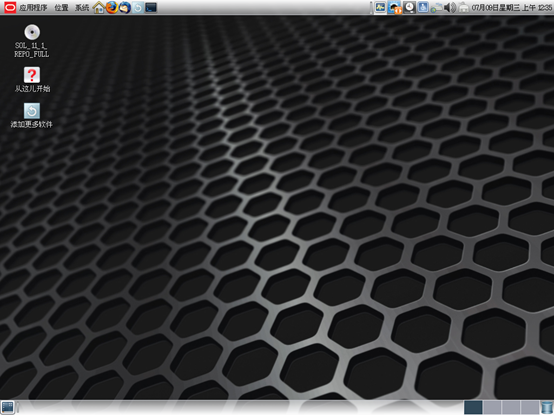This screenshot has width=554, height=415.
Task: Launch the Terminal from top panel
Action: click(151, 7)
